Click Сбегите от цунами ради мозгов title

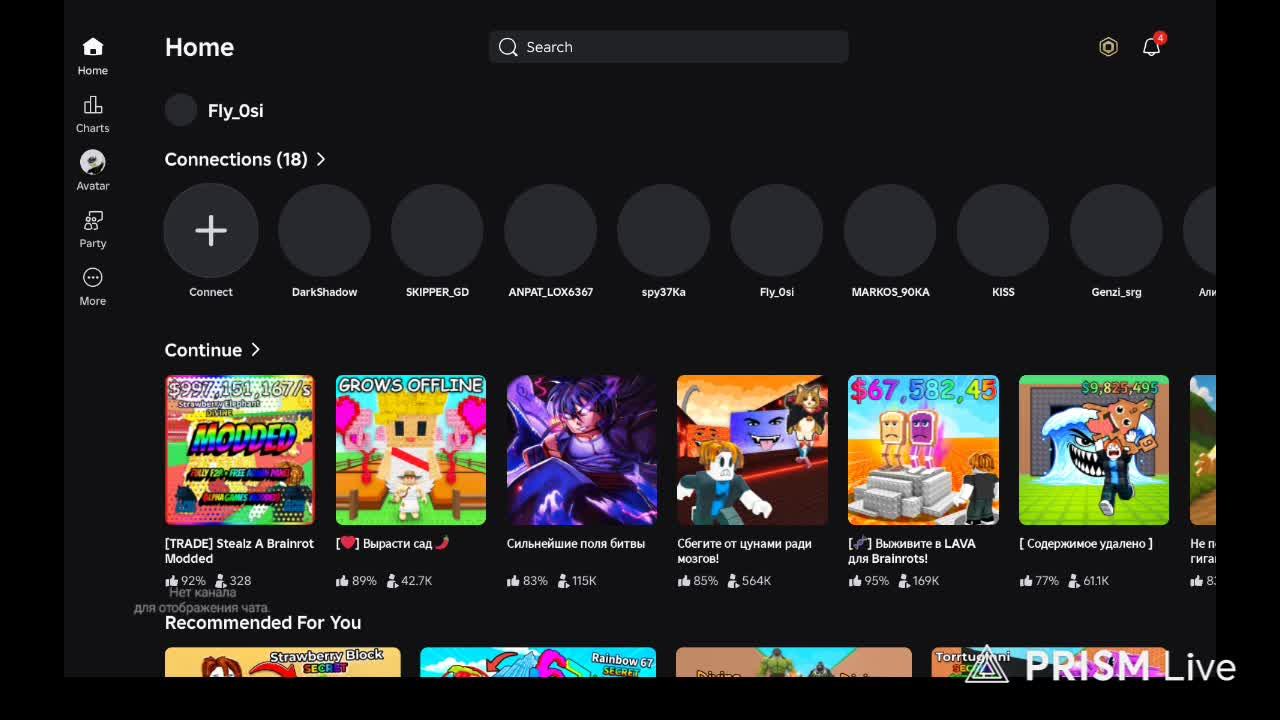(x=744, y=551)
